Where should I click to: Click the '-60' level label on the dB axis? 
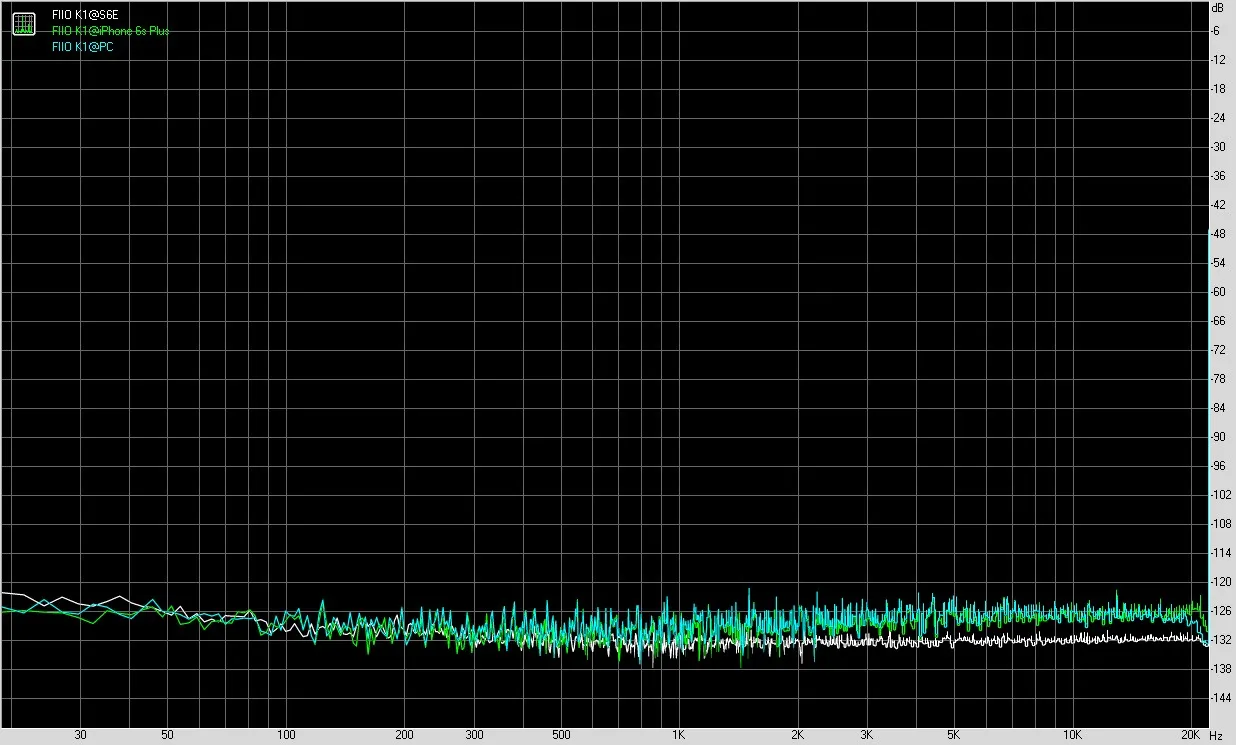coord(1220,292)
